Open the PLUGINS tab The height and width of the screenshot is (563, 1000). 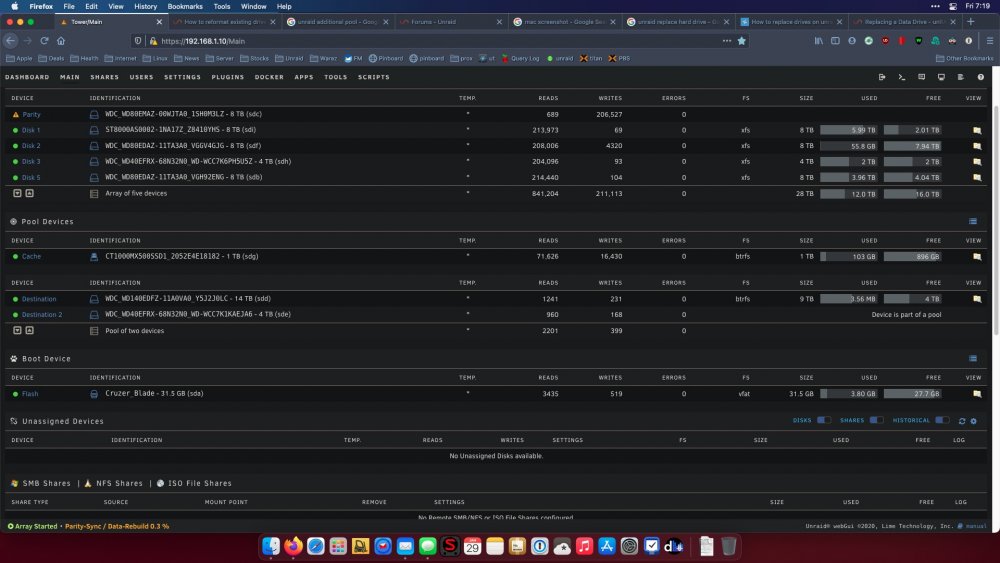(x=228, y=77)
